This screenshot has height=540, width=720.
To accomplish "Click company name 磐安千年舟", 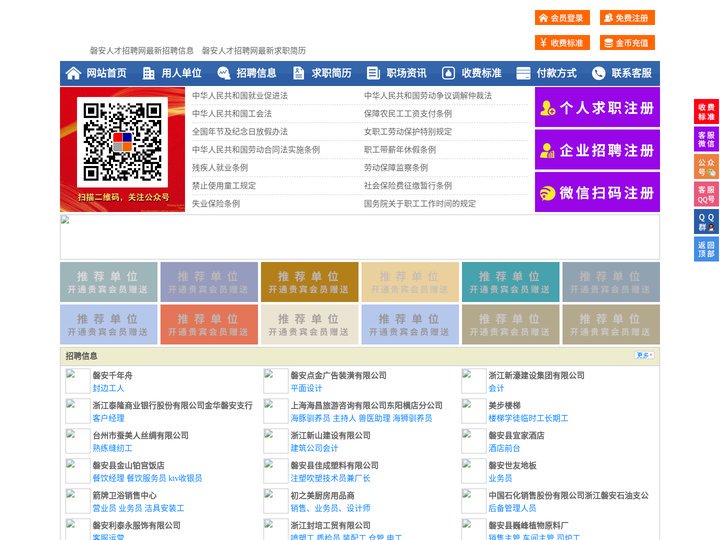I will coord(112,375).
